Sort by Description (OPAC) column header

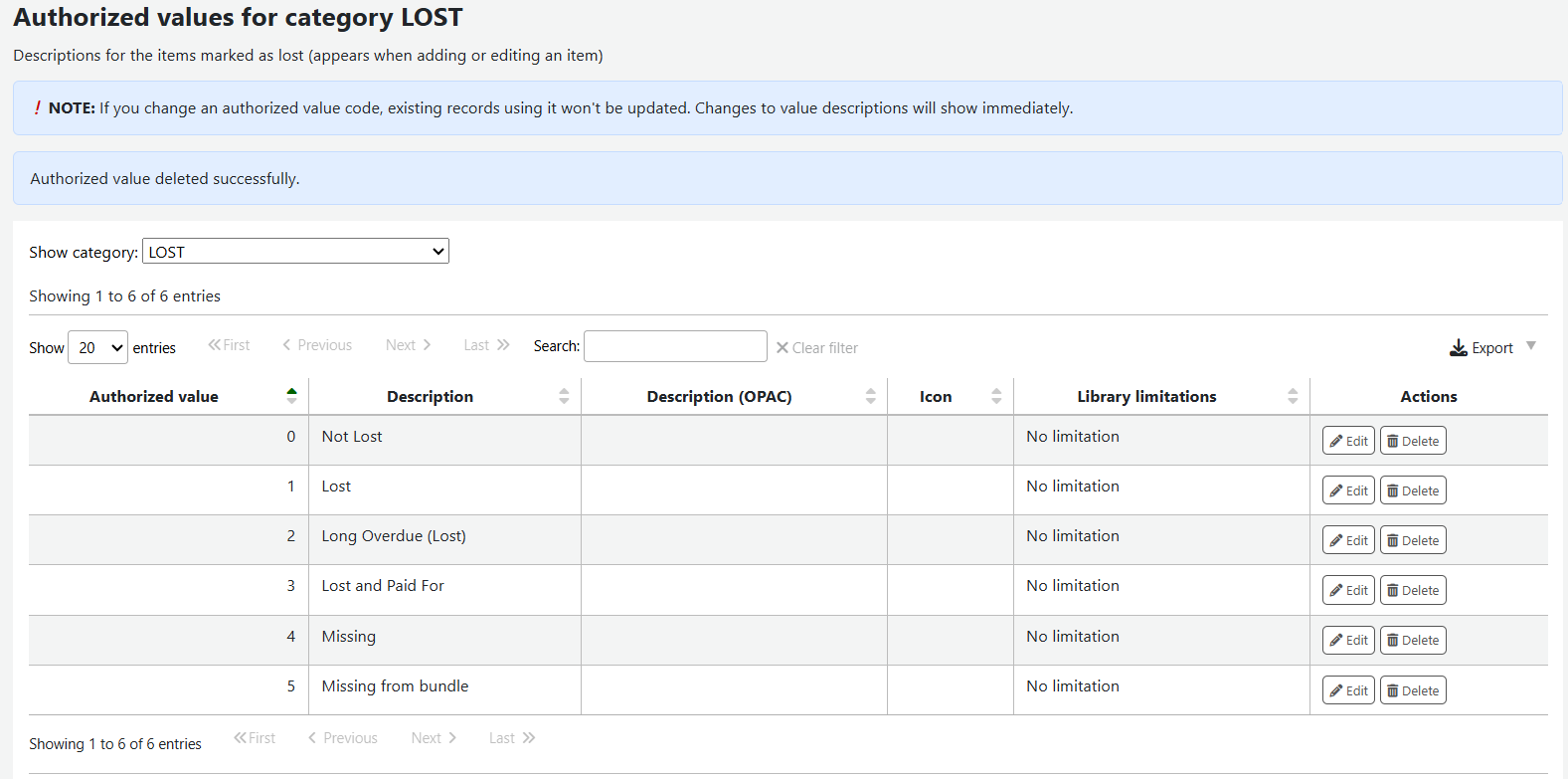click(719, 396)
